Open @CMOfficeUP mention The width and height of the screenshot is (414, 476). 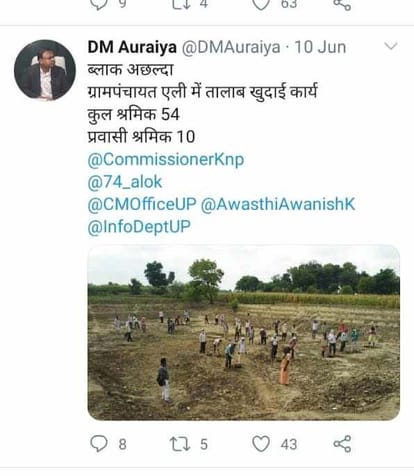pos(142,204)
